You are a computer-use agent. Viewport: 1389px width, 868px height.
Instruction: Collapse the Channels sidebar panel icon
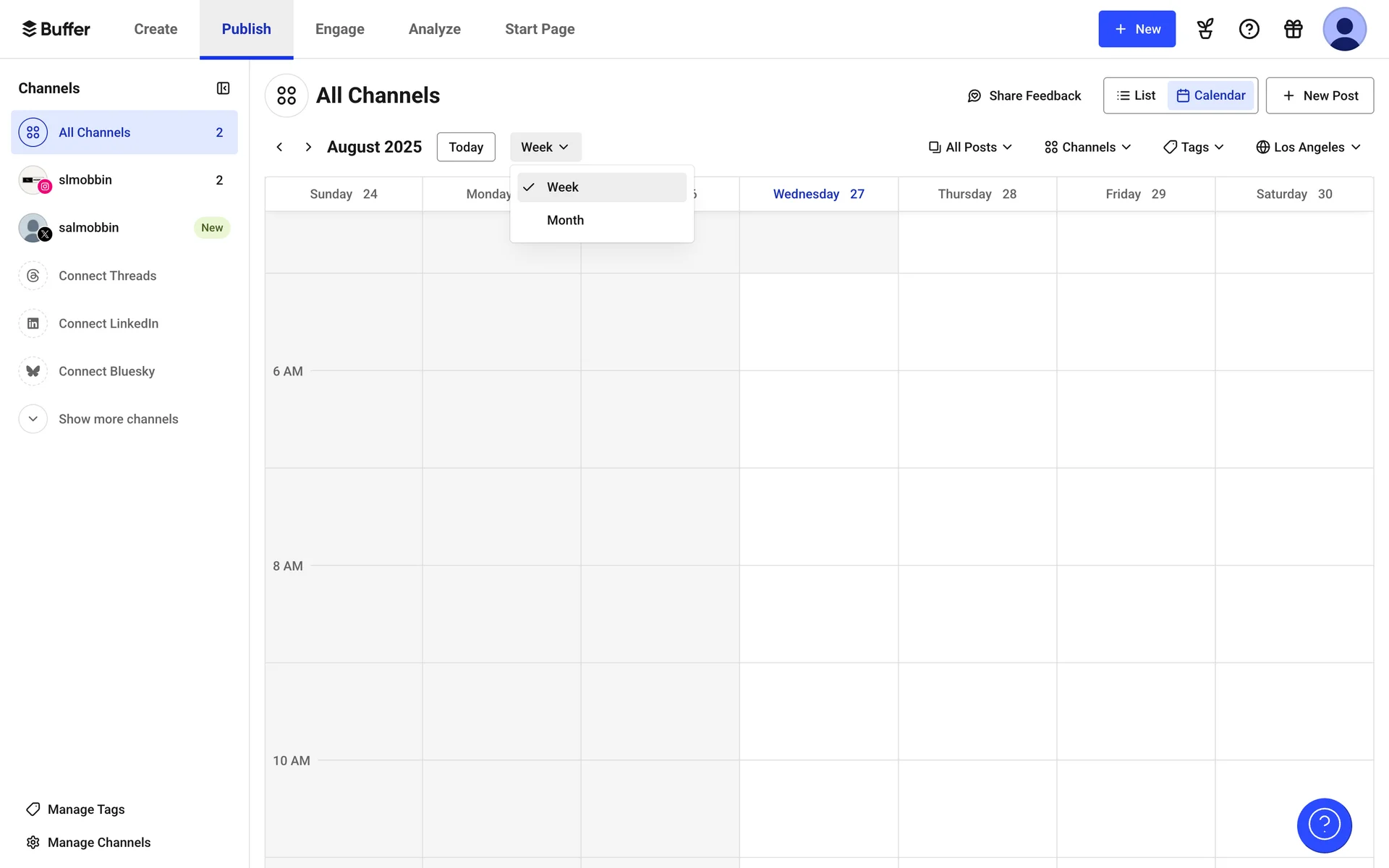[223, 88]
